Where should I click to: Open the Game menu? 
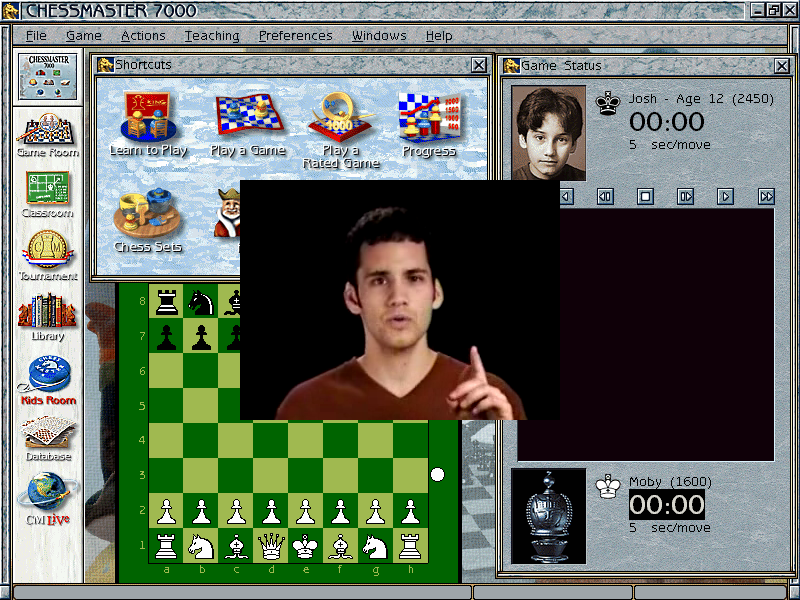coord(84,36)
